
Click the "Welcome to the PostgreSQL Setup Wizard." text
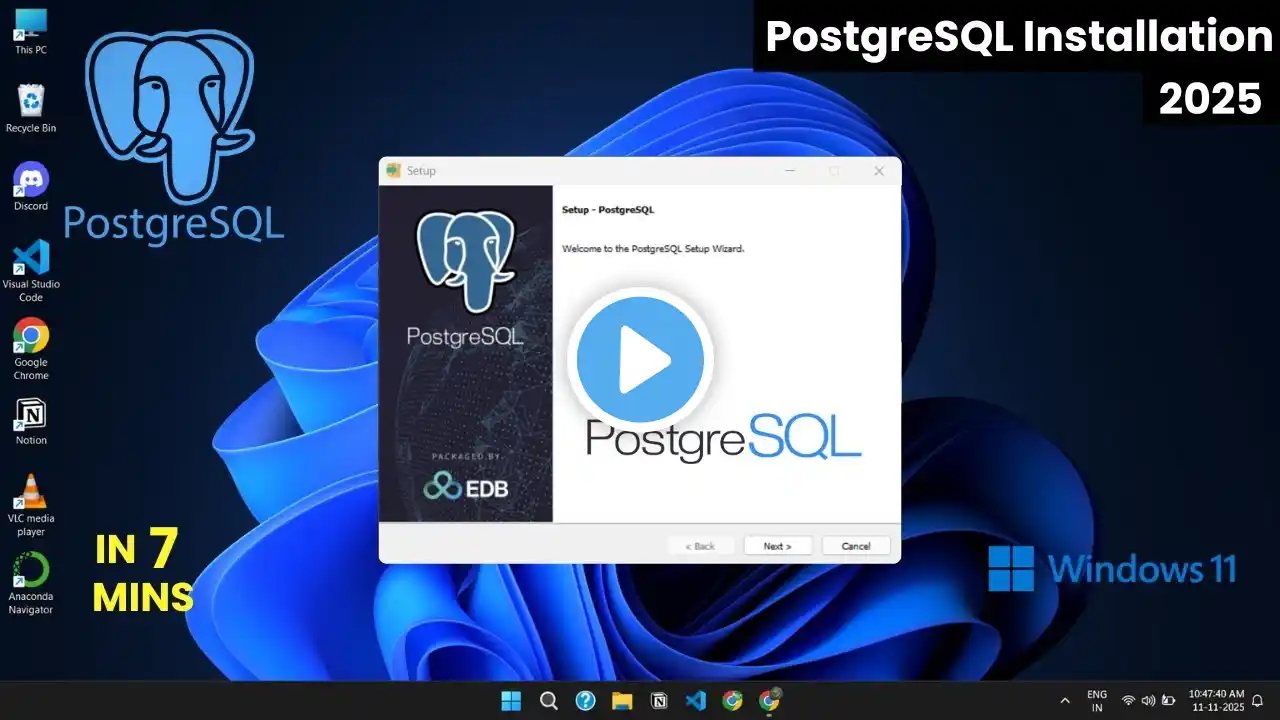point(653,248)
